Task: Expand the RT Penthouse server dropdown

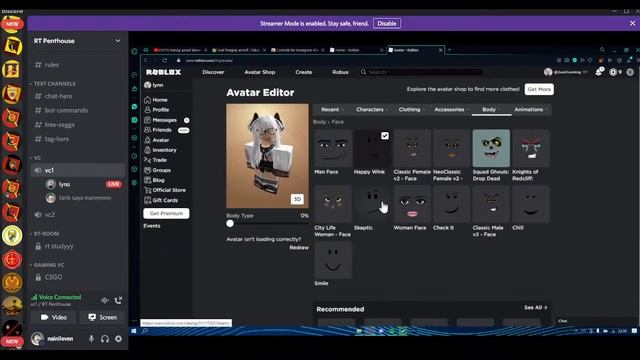Action: (x=118, y=41)
